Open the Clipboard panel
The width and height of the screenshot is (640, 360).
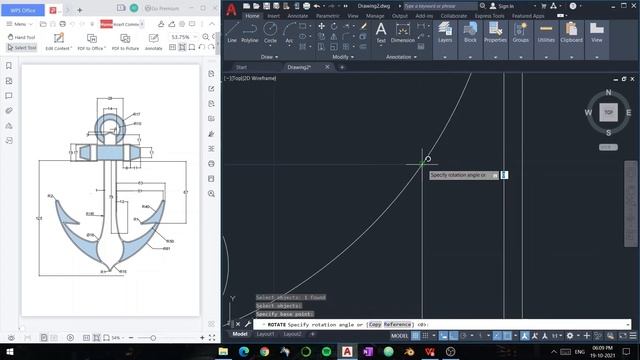point(571,33)
